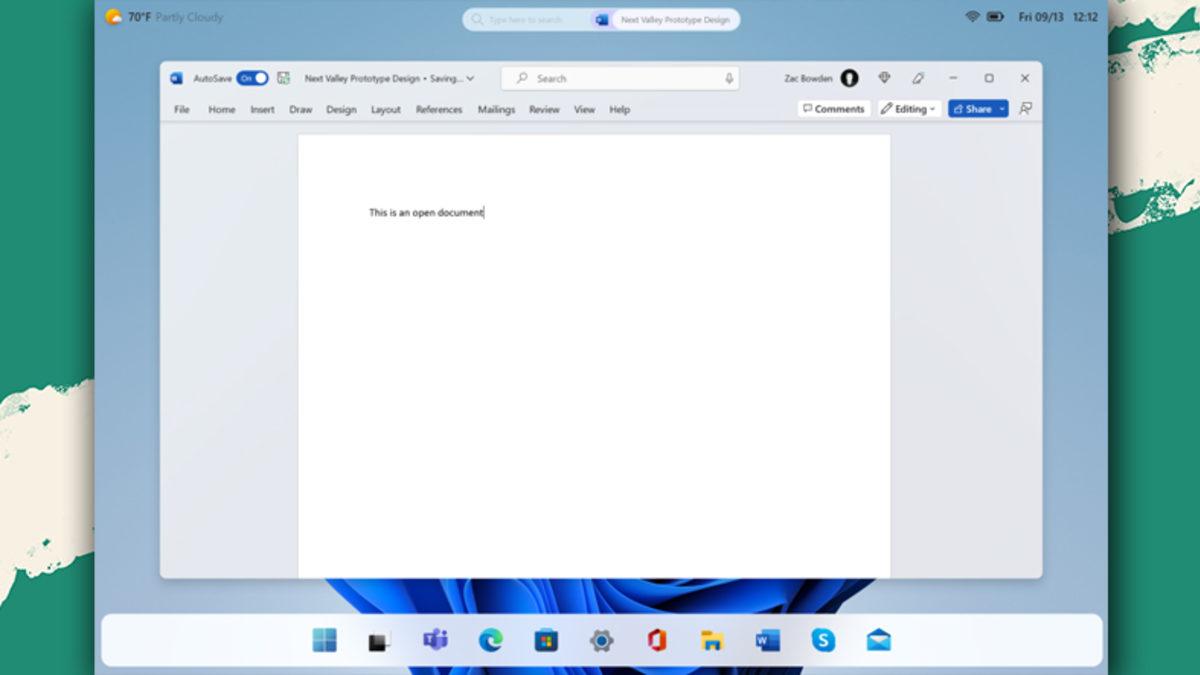Open the File menu
This screenshot has width=1200, height=675.
click(x=182, y=109)
